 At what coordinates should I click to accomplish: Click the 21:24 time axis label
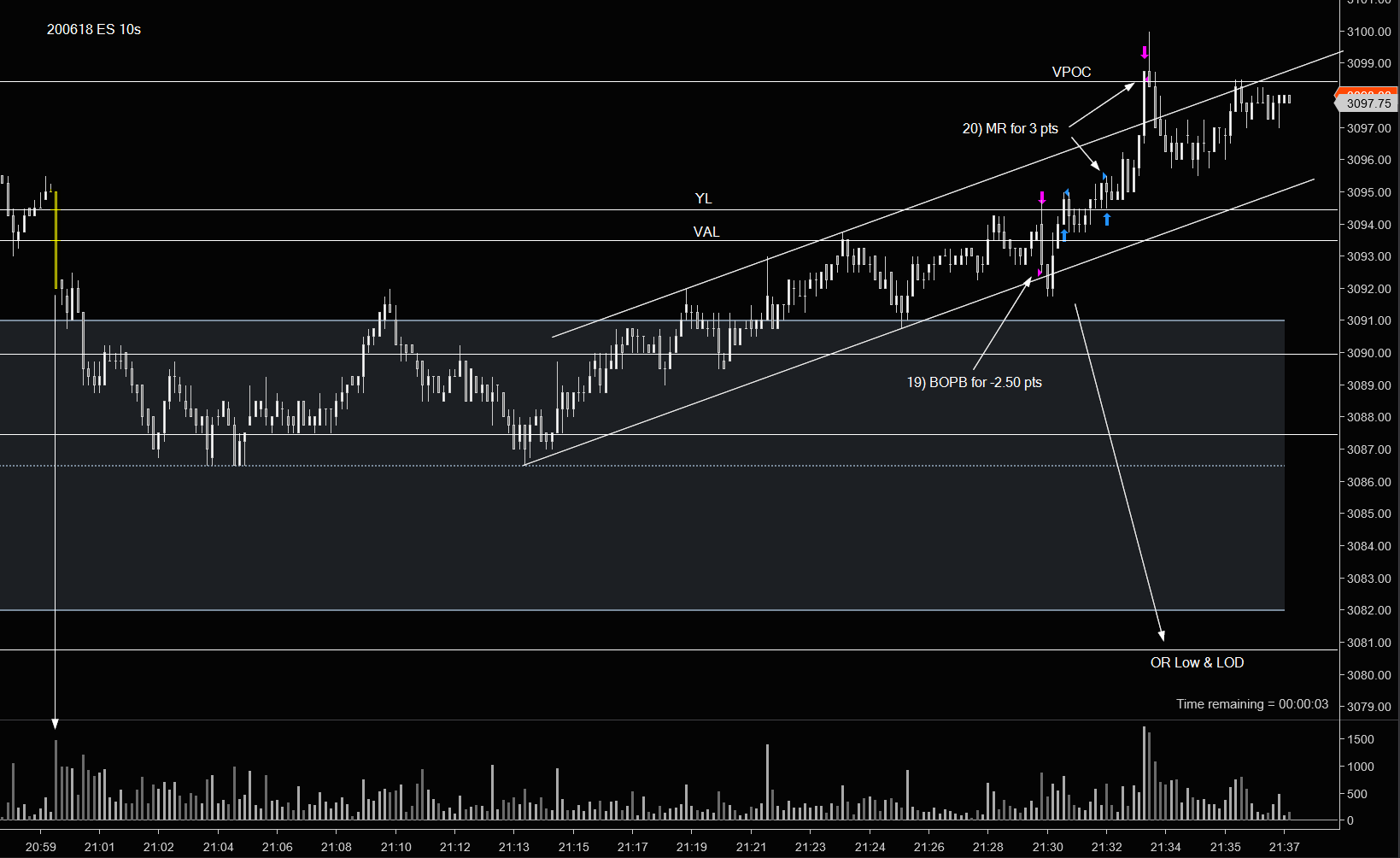click(x=870, y=847)
